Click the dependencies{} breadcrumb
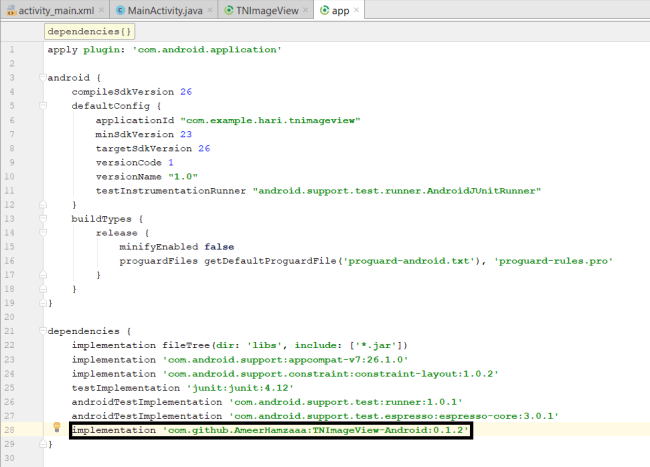 point(89,31)
